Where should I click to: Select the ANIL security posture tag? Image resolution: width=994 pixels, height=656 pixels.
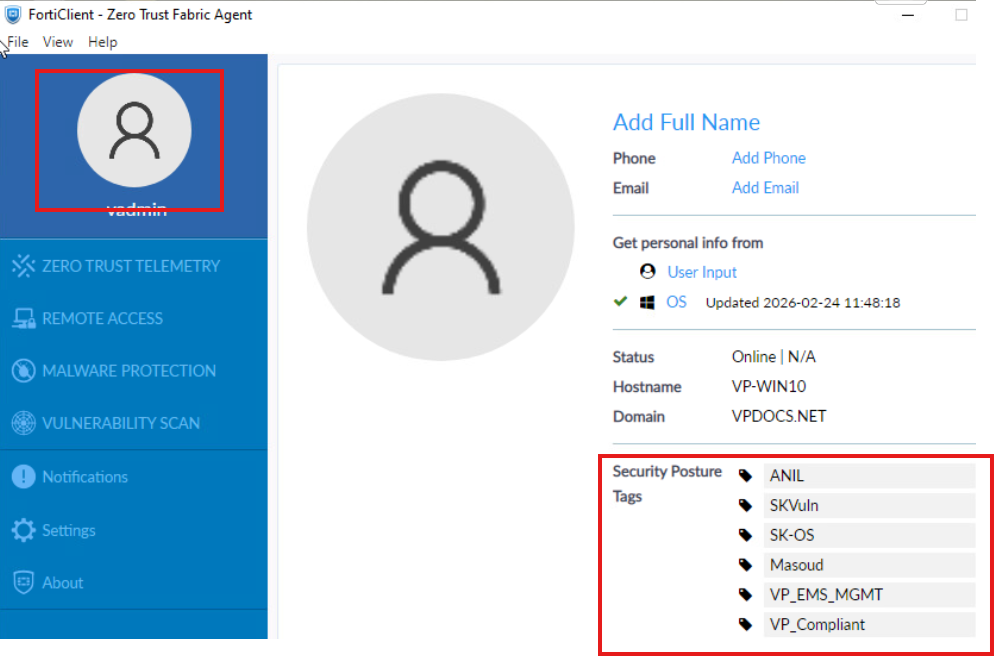tap(869, 476)
